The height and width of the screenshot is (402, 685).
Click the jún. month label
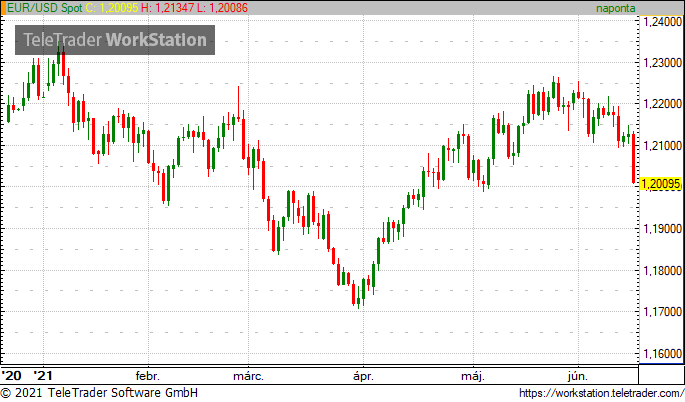pos(578,376)
